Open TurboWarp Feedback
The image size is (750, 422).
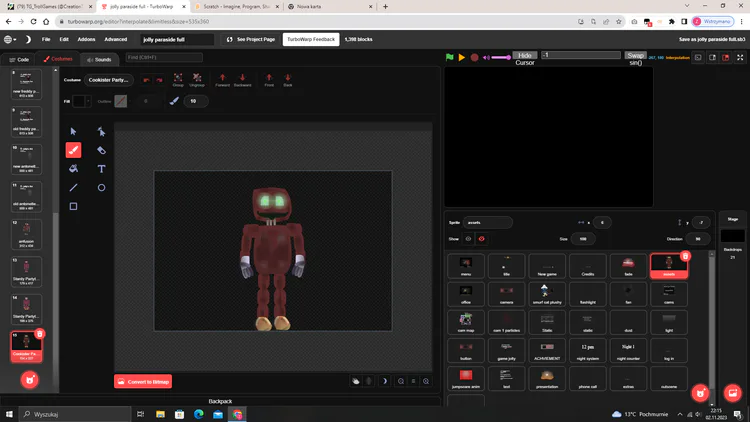click(311, 39)
